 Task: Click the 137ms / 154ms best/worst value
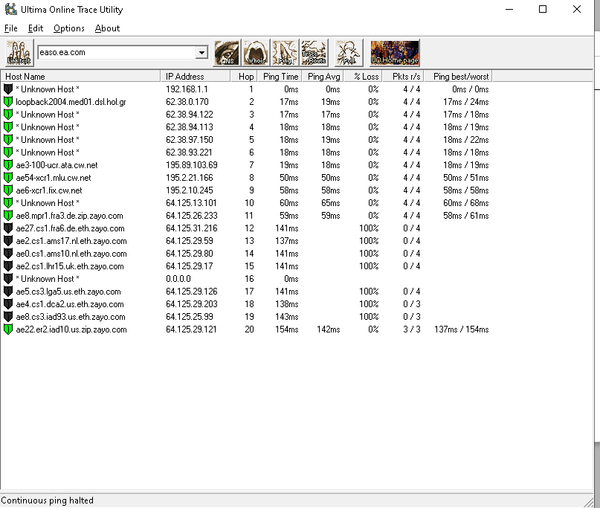click(461, 329)
